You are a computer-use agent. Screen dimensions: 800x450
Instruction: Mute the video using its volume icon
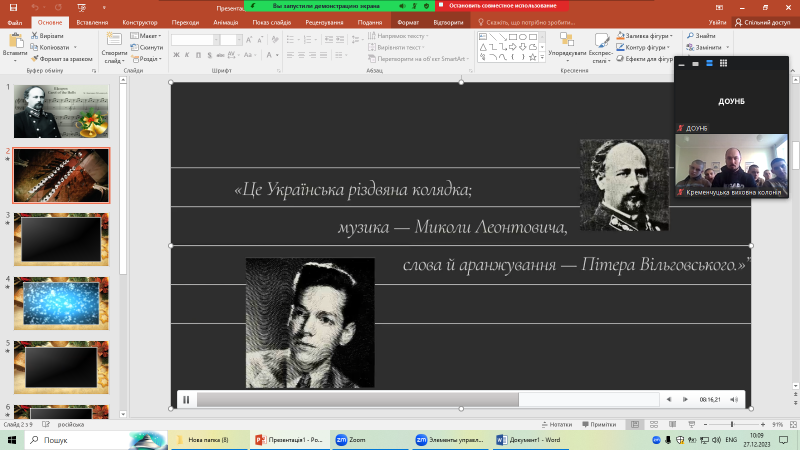tap(734, 399)
